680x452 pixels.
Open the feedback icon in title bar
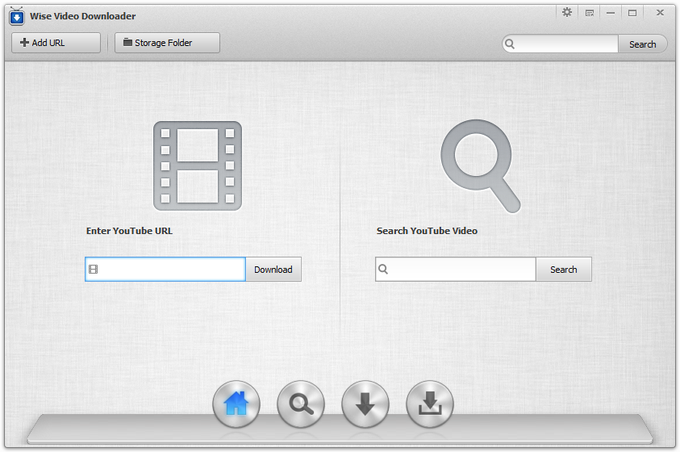[x=589, y=13]
